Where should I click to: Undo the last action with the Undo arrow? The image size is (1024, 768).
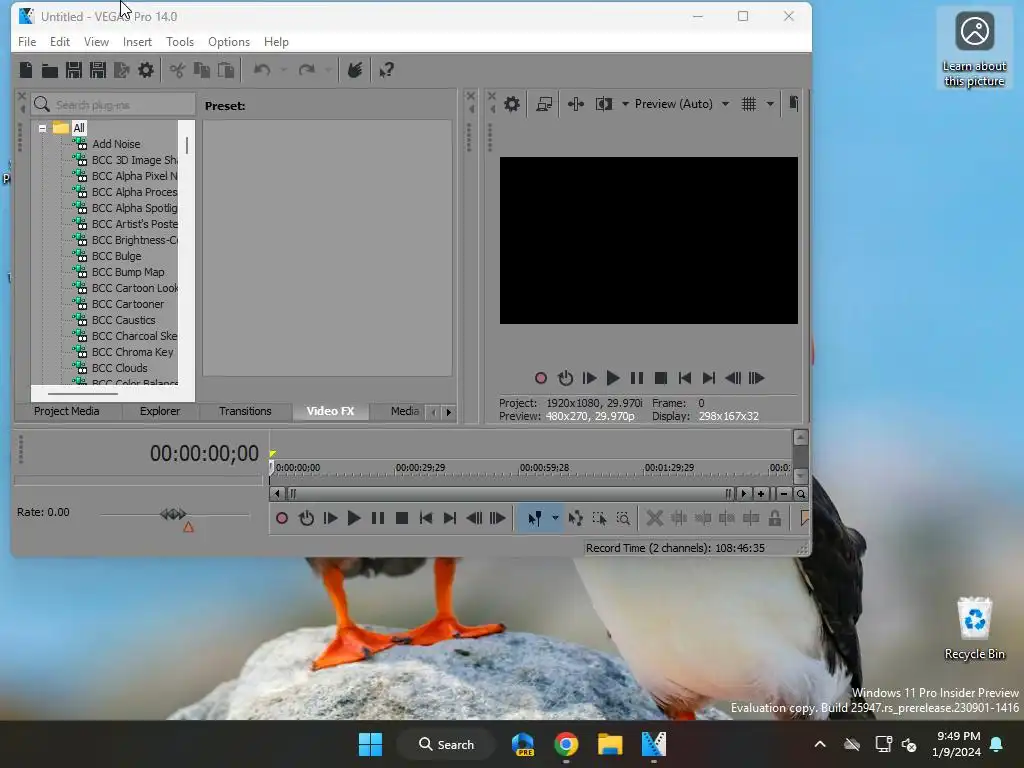(262, 70)
